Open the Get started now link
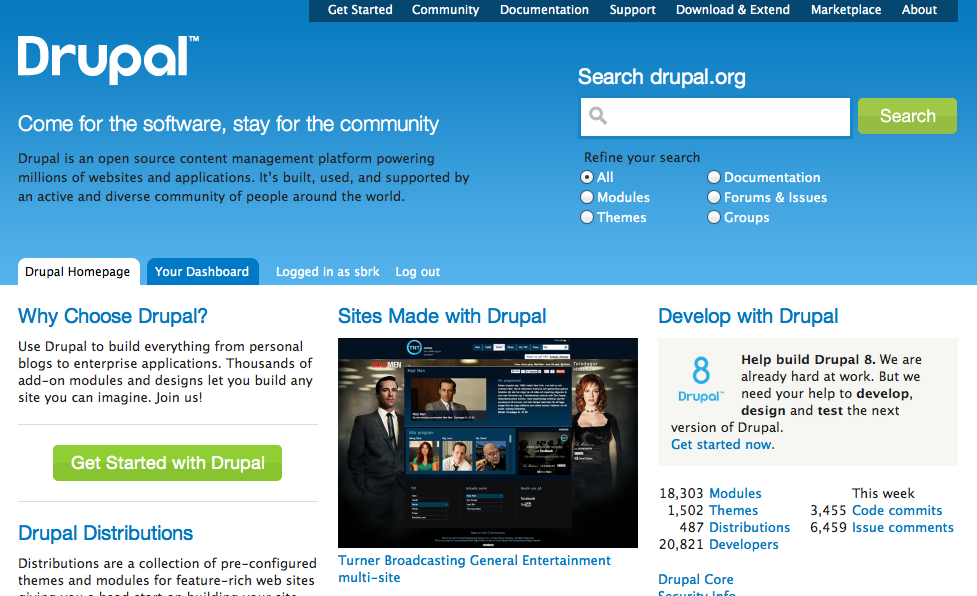The width and height of the screenshot is (977, 596). click(x=722, y=444)
